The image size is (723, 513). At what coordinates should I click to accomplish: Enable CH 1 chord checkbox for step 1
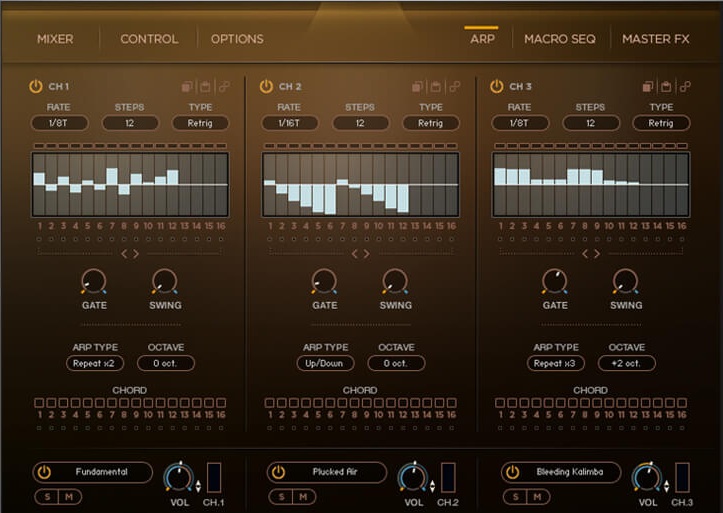pyautogui.click(x=39, y=403)
